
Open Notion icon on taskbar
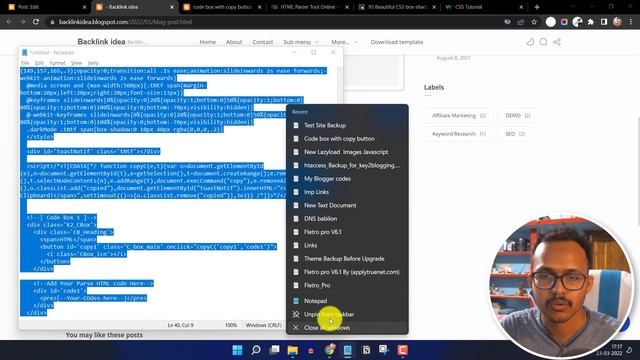pyautogui.click(x=366, y=350)
